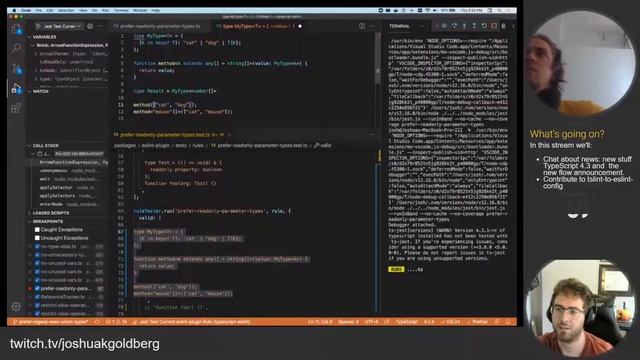640x360 pixels.
Task: Click the notifications bell in the status bar
Action: (508, 322)
